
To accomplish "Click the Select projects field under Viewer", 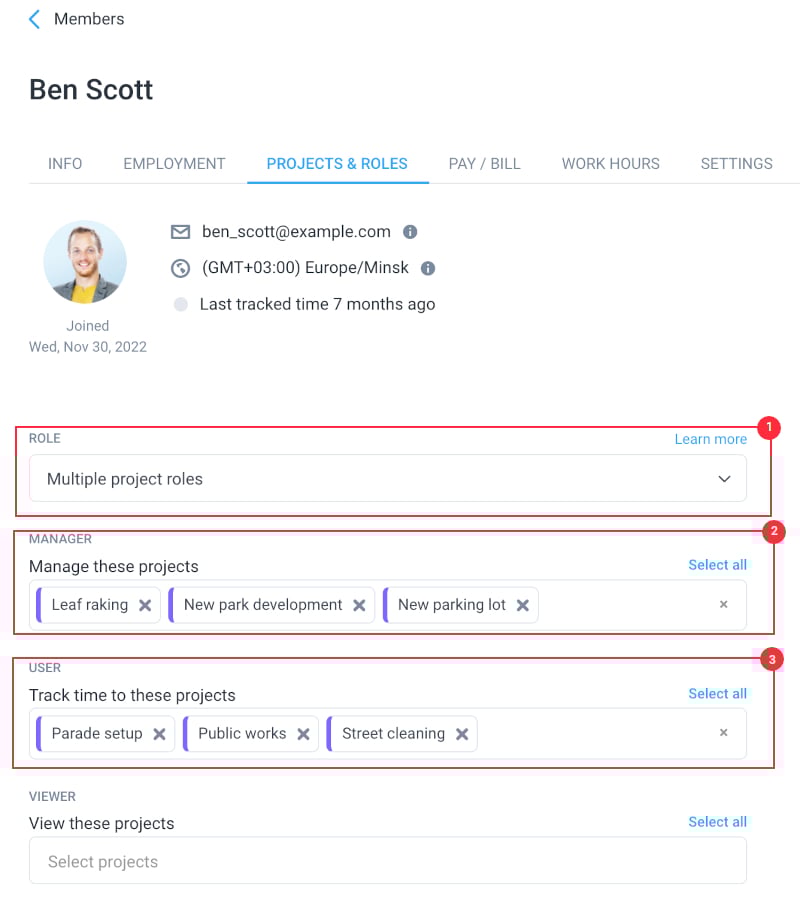I will 388,861.
